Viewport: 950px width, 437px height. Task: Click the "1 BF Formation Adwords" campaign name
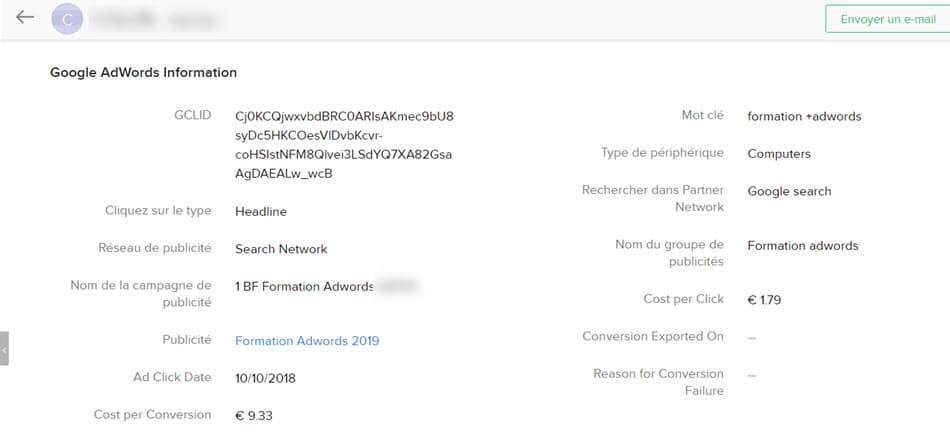(304, 287)
